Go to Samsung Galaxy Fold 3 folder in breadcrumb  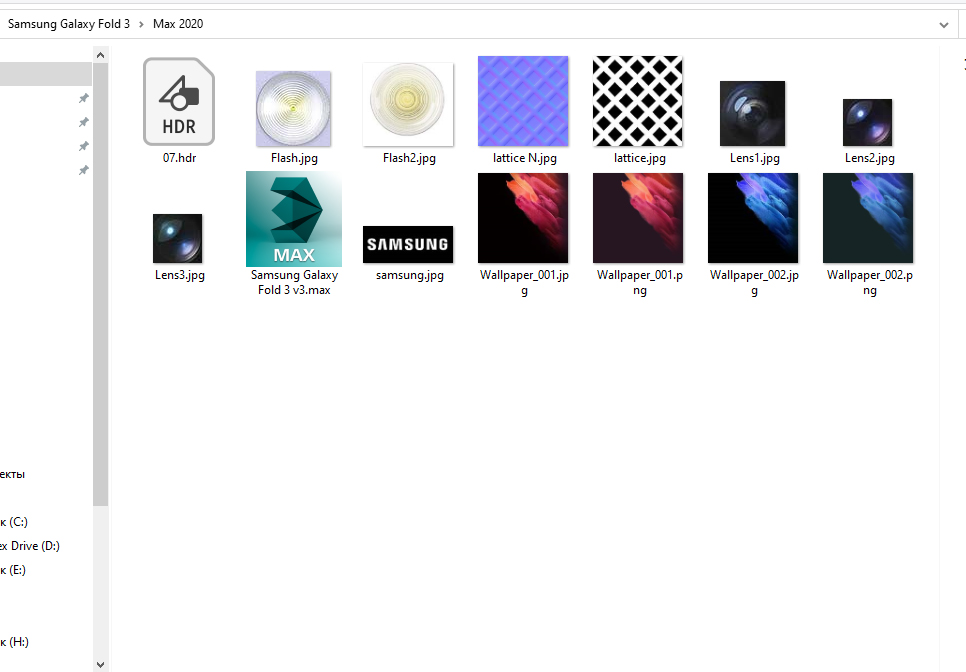click(x=69, y=24)
